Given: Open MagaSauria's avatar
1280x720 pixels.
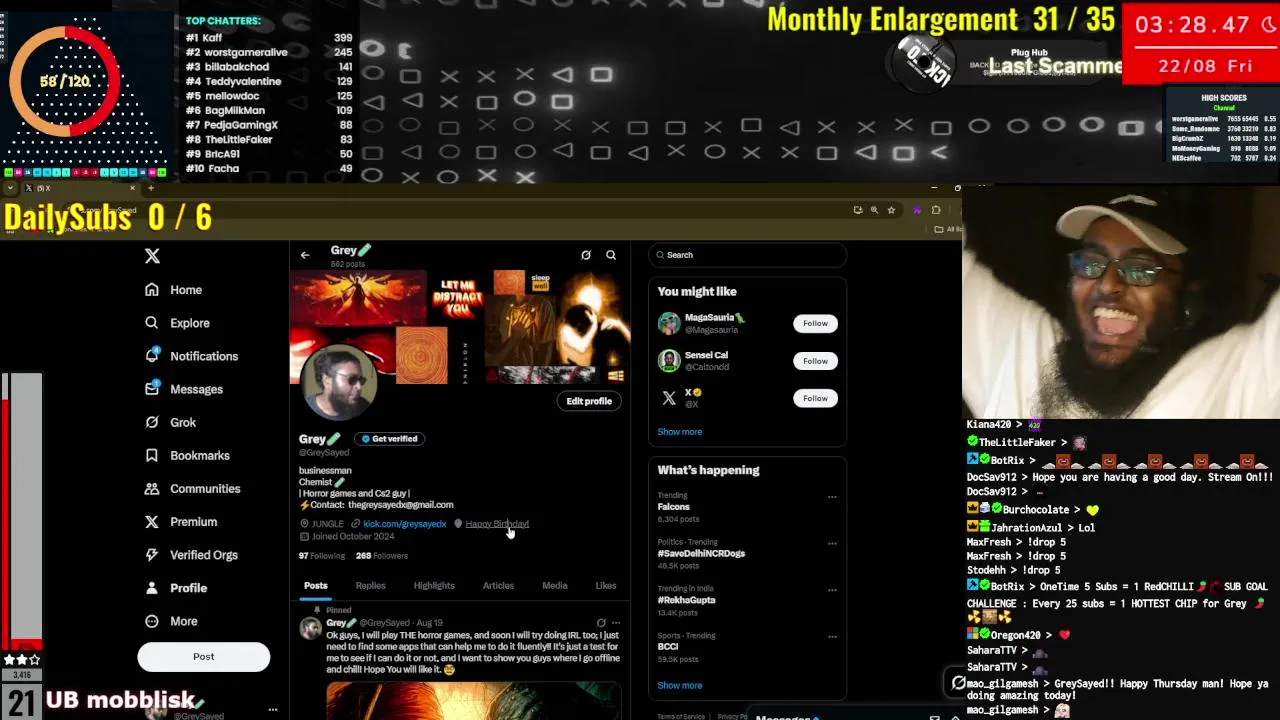Looking at the screenshot, I should click(669, 323).
